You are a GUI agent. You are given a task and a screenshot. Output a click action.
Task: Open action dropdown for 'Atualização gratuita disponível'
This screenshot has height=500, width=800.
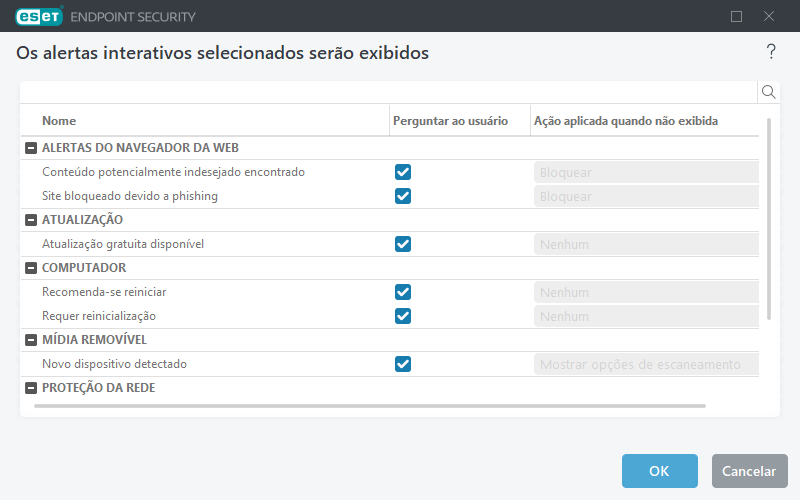646,244
